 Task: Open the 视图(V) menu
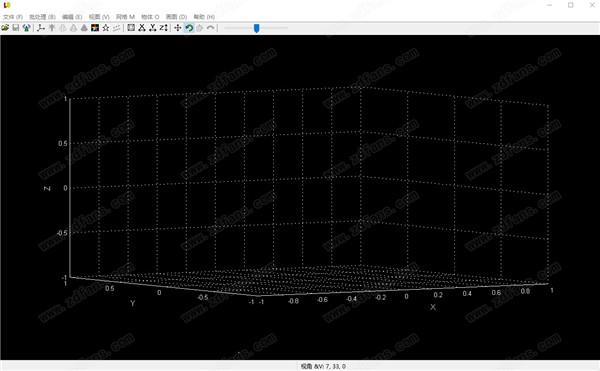pyautogui.click(x=99, y=17)
